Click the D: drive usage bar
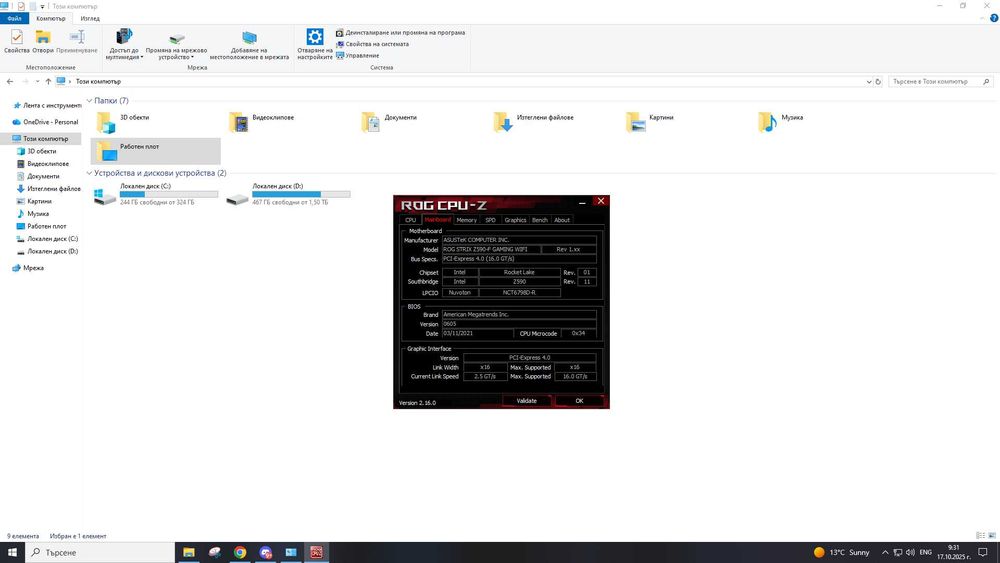Image resolution: width=1000 pixels, height=563 pixels. [301, 194]
